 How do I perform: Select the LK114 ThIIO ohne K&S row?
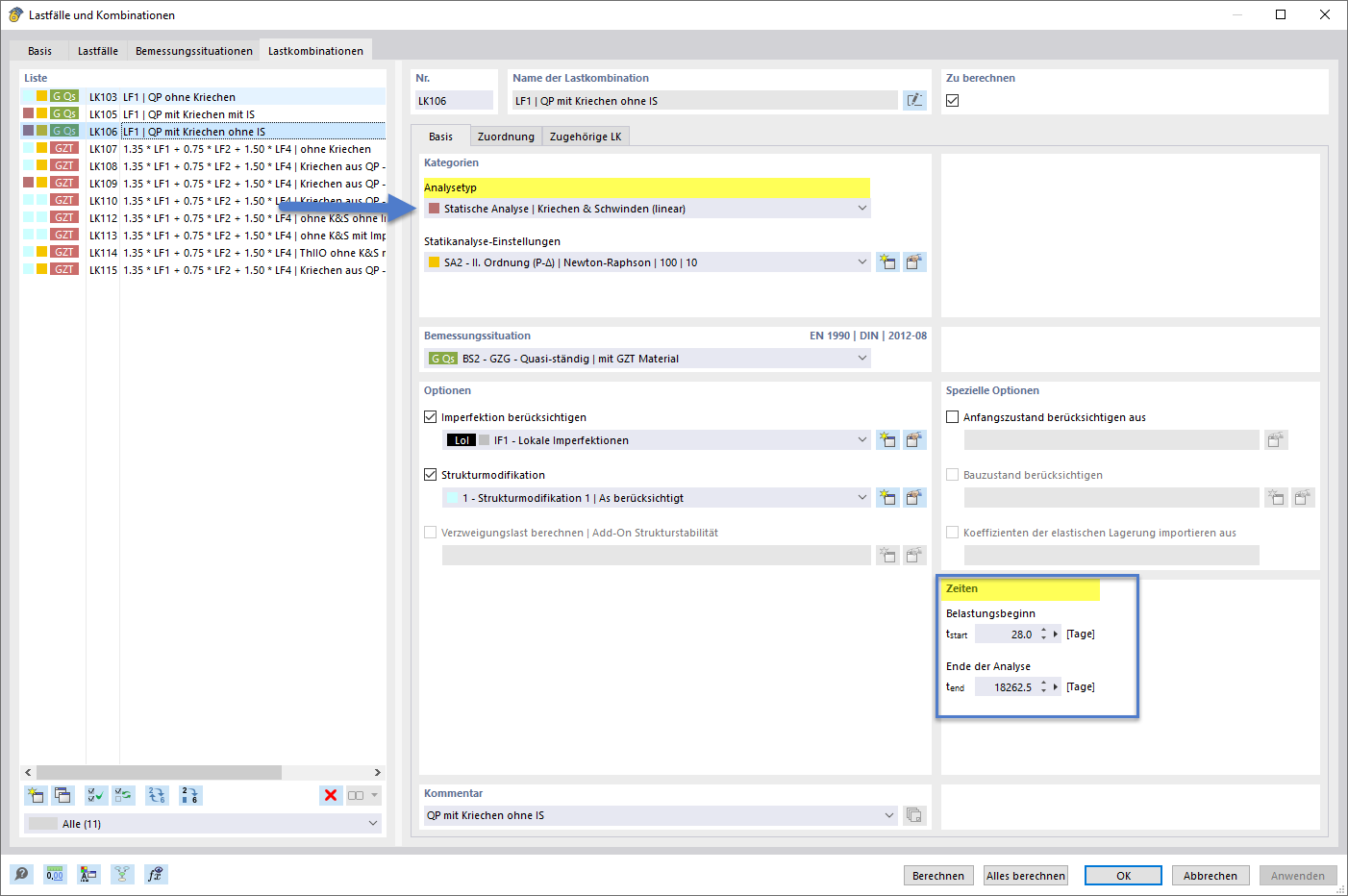[203, 252]
